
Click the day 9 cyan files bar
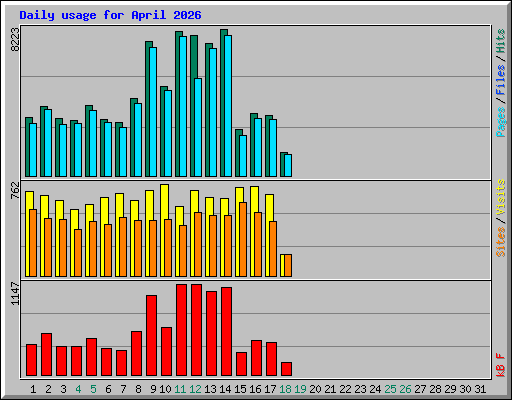tap(153, 112)
